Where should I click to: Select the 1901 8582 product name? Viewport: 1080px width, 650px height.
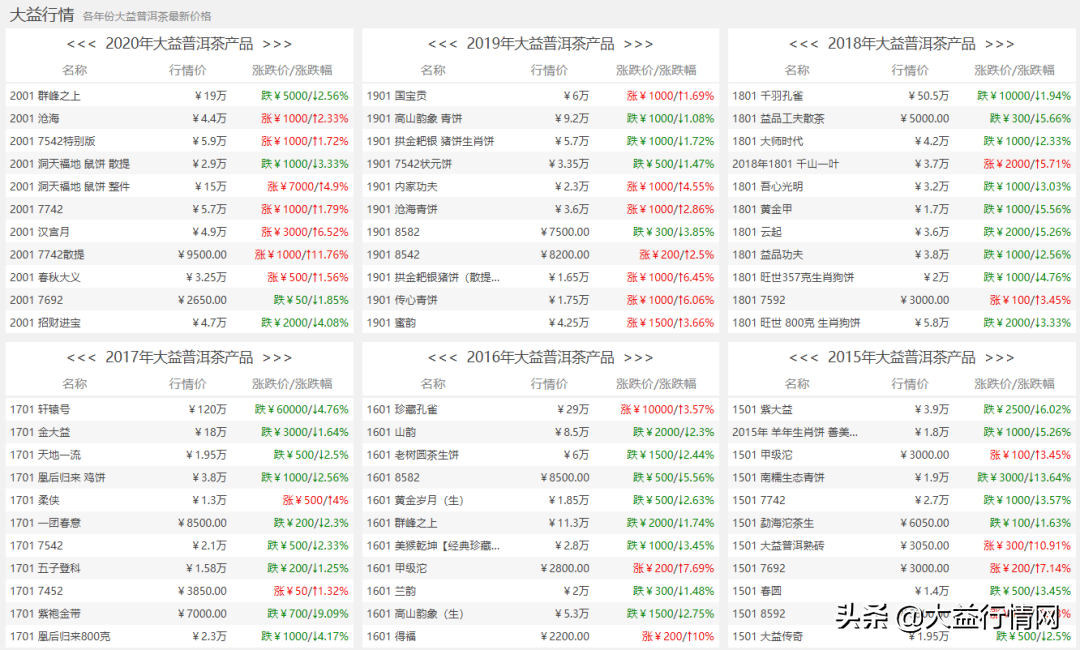393,232
